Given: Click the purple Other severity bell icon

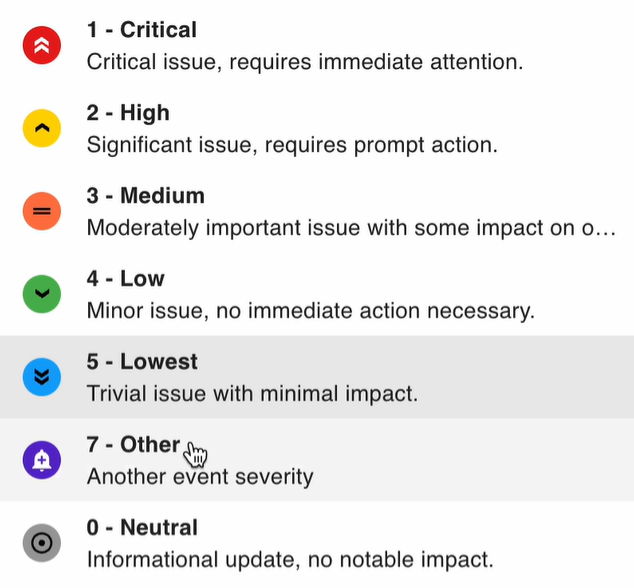Looking at the screenshot, I should pos(41,460).
